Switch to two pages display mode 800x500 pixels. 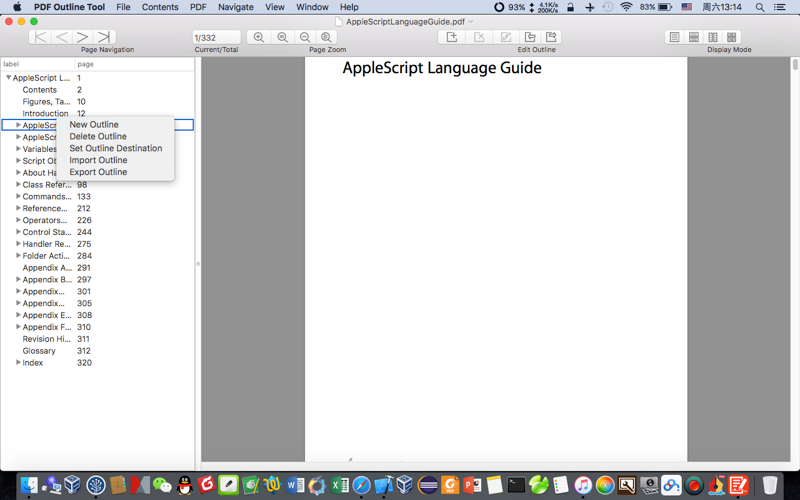pos(713,37)
